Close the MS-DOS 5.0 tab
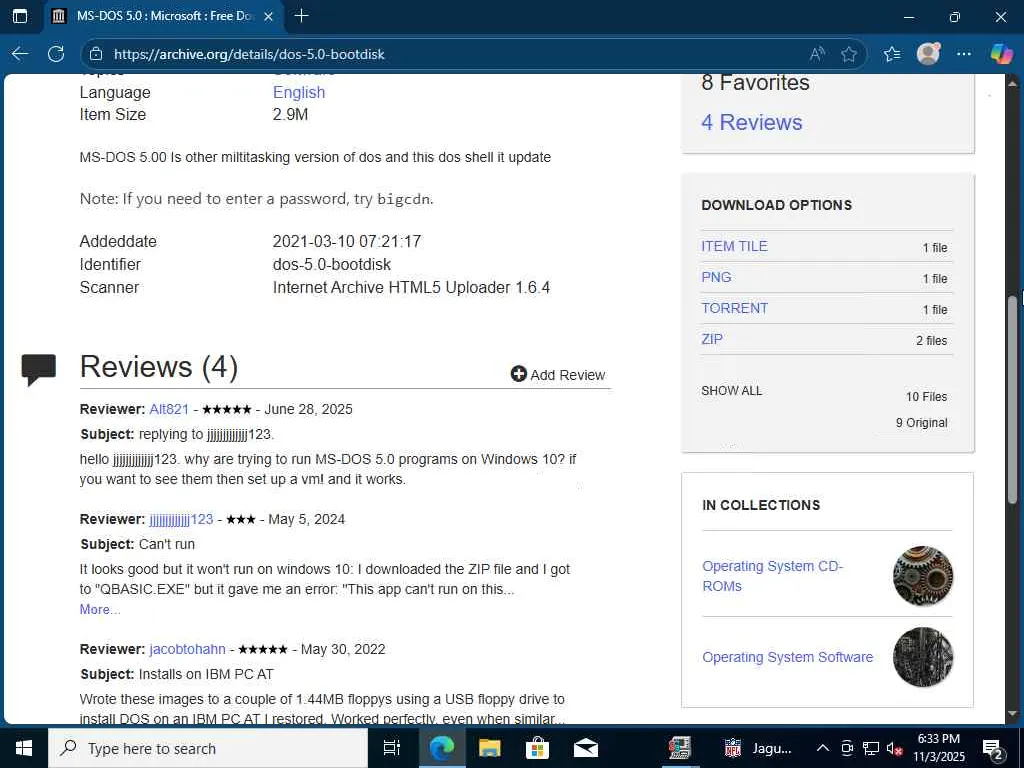The image size is (1024, 768). coord(268,16)
